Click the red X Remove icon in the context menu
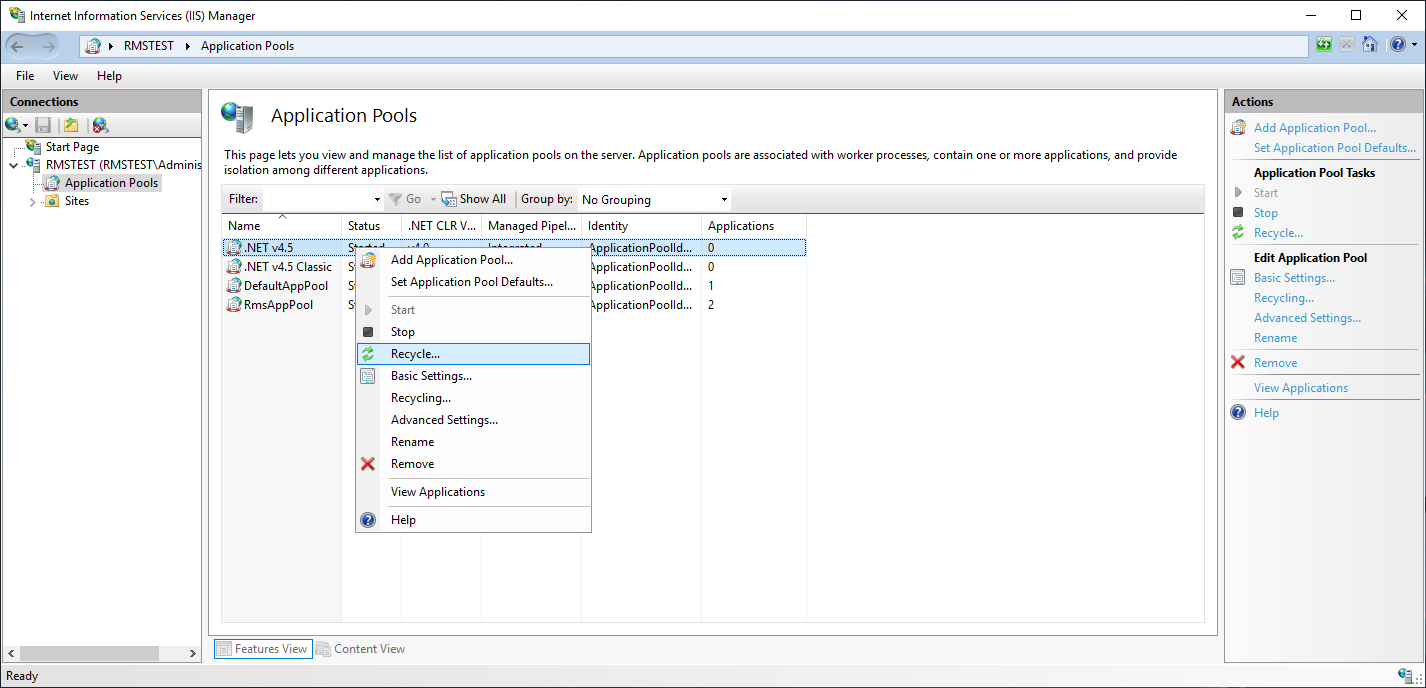Viewport: 1426px width, 688px height. tap(368, 464)
